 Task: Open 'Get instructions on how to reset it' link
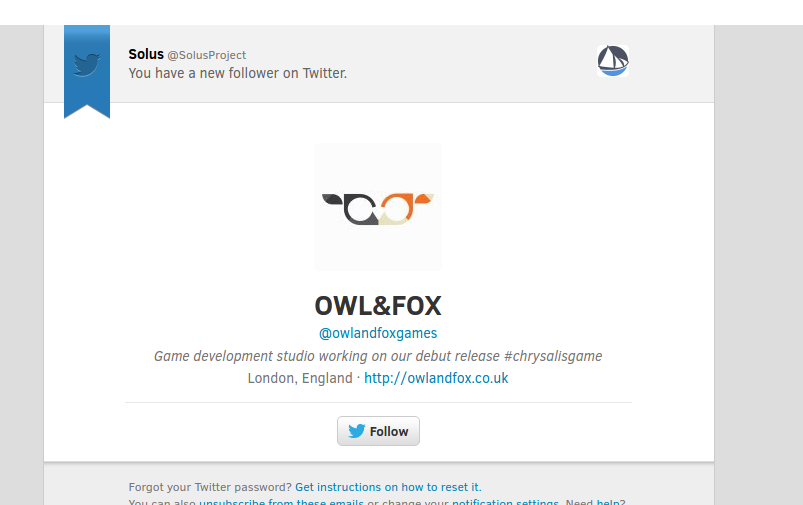click(388, 487)
